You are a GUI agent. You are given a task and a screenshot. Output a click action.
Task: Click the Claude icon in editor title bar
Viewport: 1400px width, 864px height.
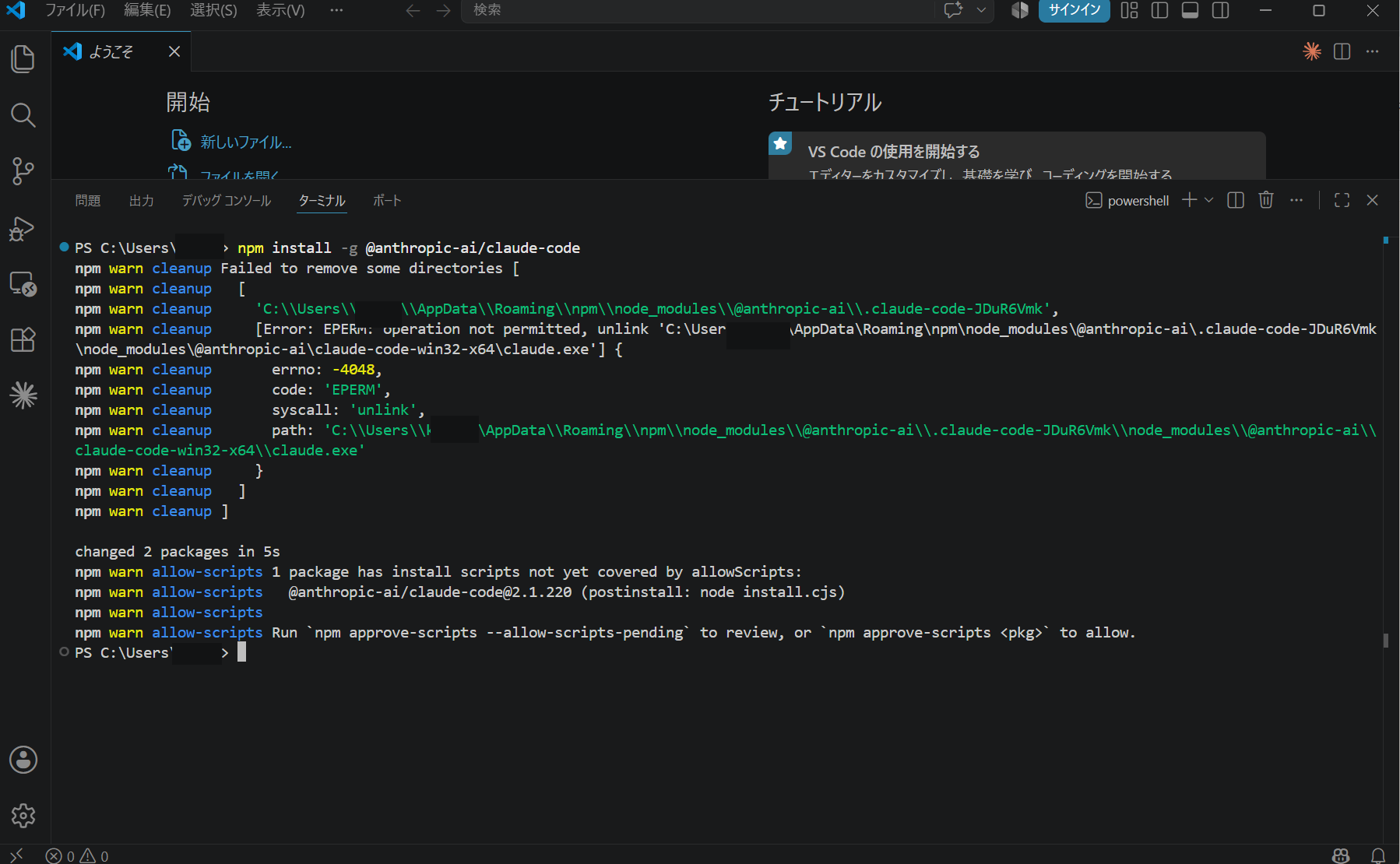coord(1312,51)
